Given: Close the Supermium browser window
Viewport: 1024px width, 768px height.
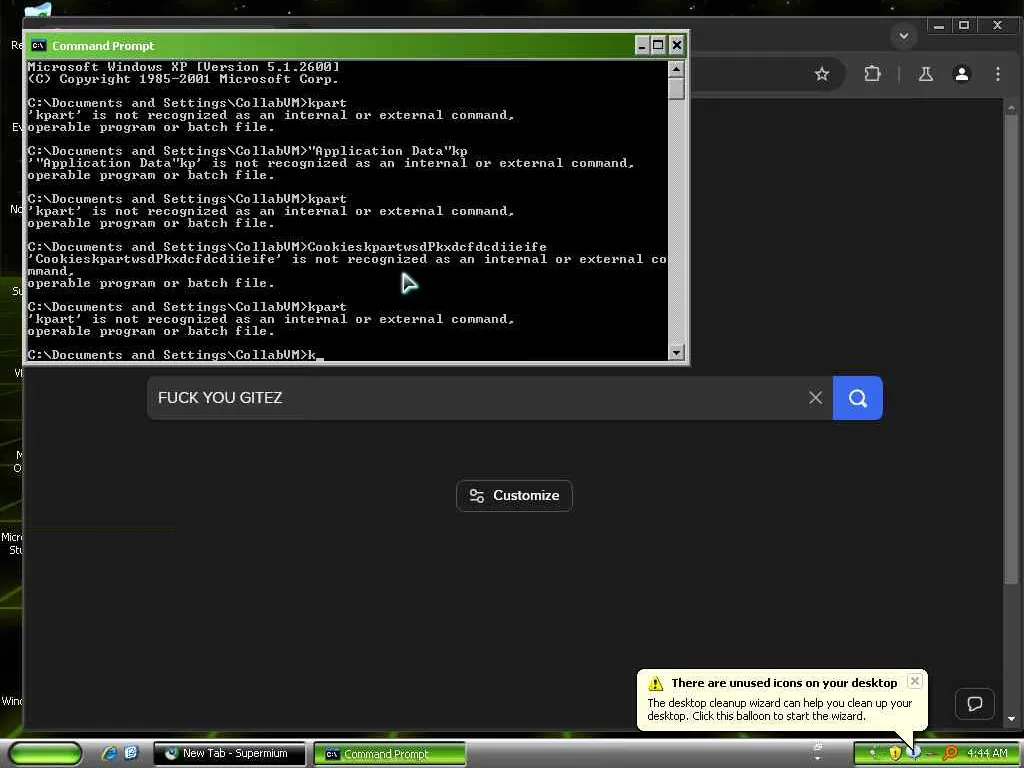Looking at the screenshot, I should pos(997,26).
